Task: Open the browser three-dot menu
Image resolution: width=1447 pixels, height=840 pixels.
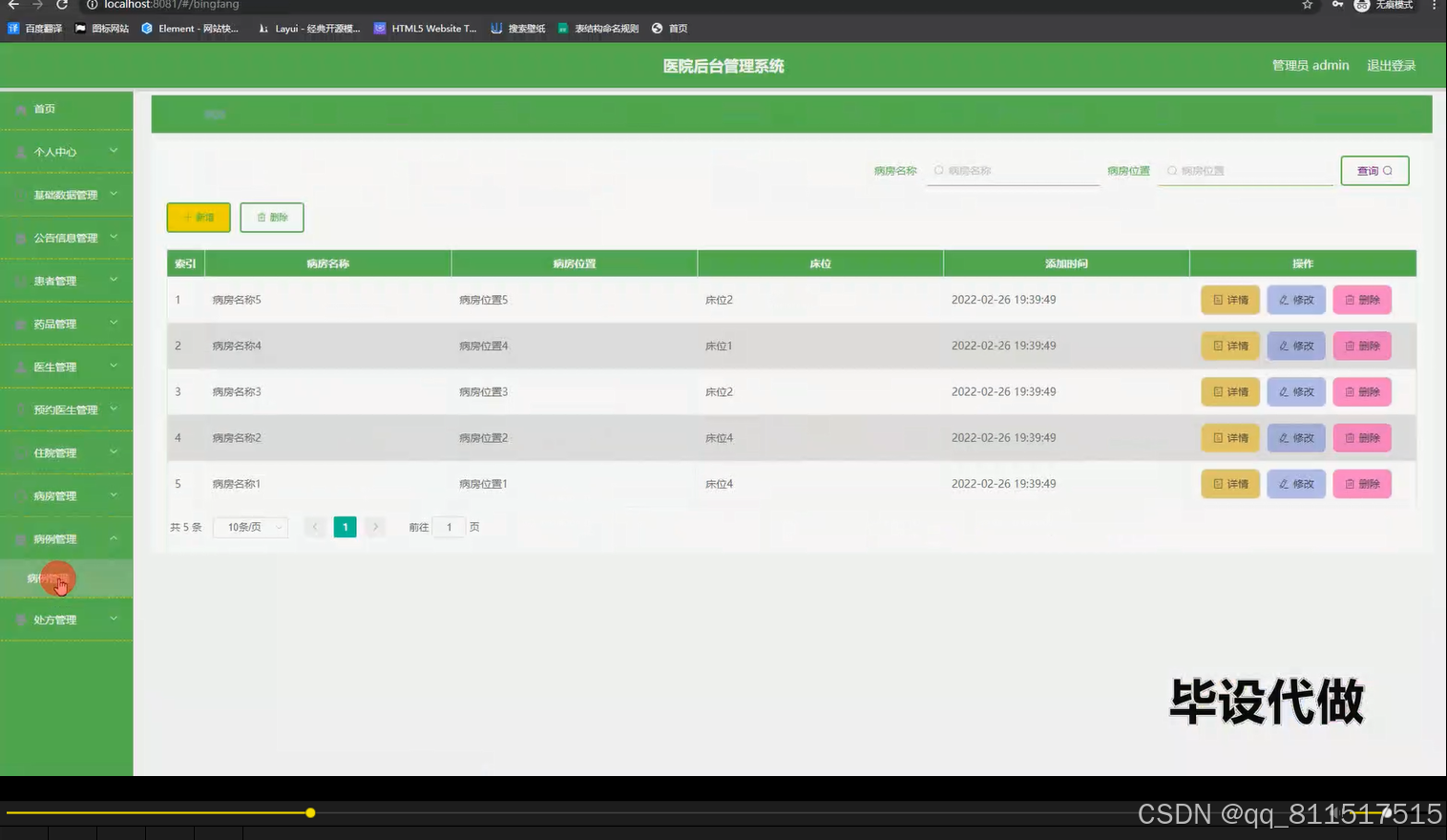Action: [x=1434, y=5]
